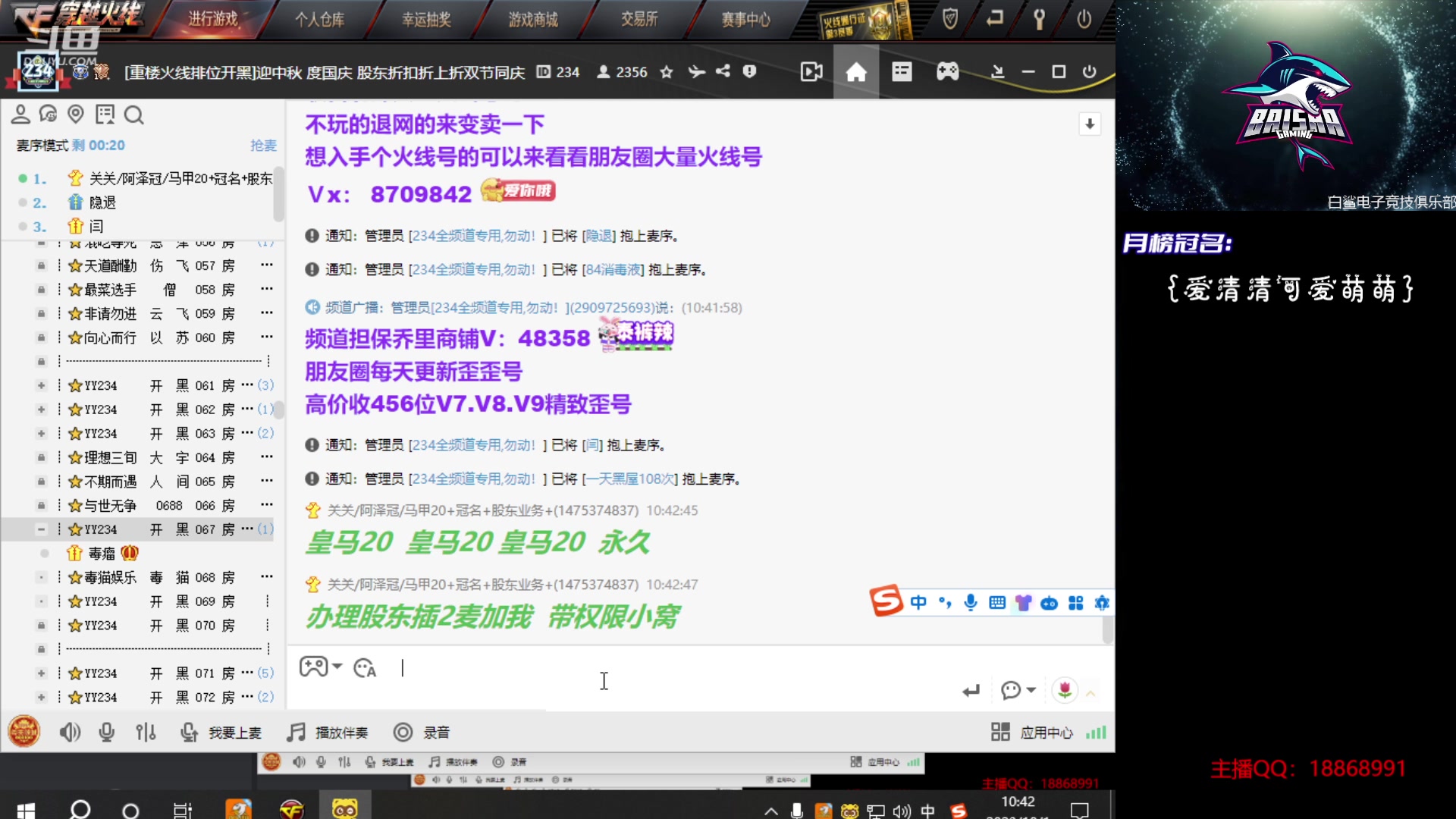
Task: Click the shield security icon in game bar
Action: click(x=949, y=19)
